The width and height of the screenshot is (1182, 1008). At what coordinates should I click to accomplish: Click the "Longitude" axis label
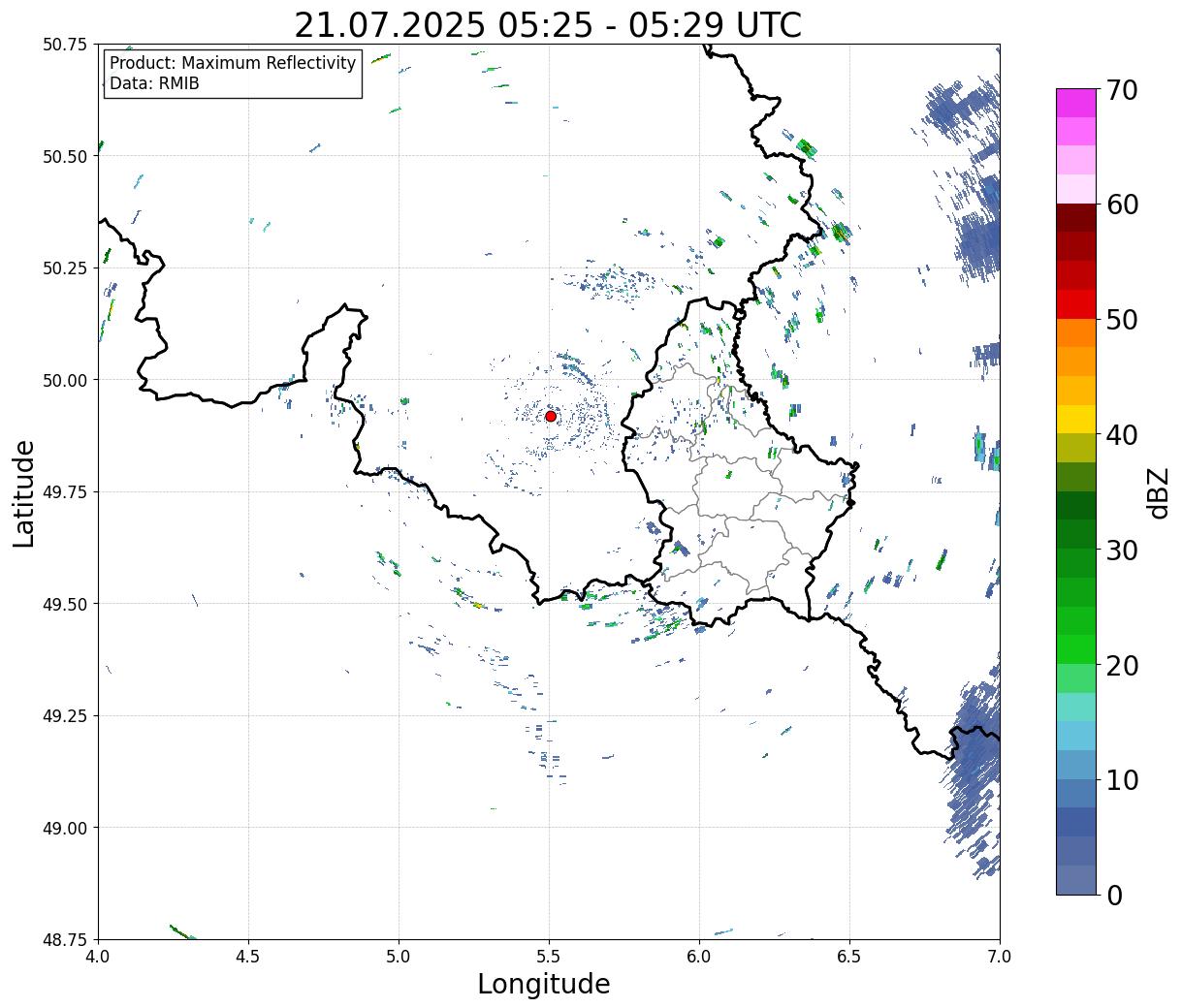544,984
